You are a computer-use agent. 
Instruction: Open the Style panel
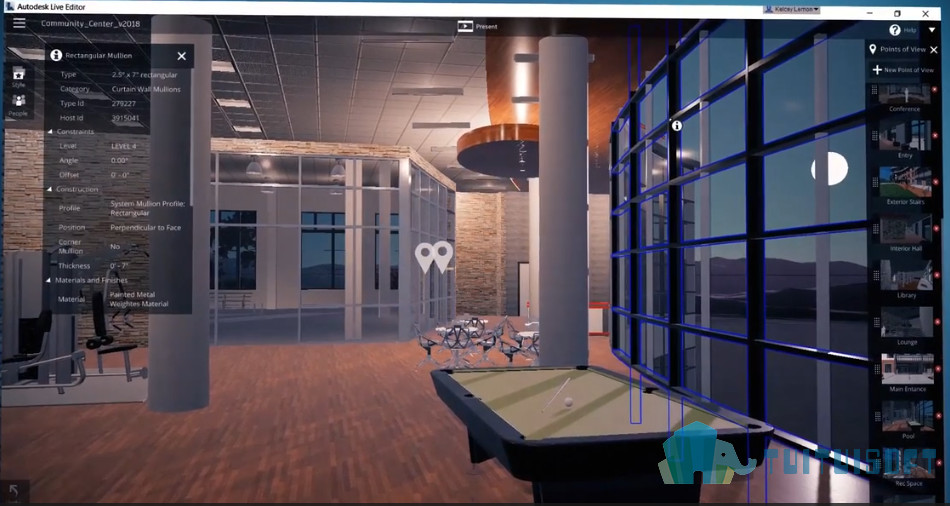[18, 76]
